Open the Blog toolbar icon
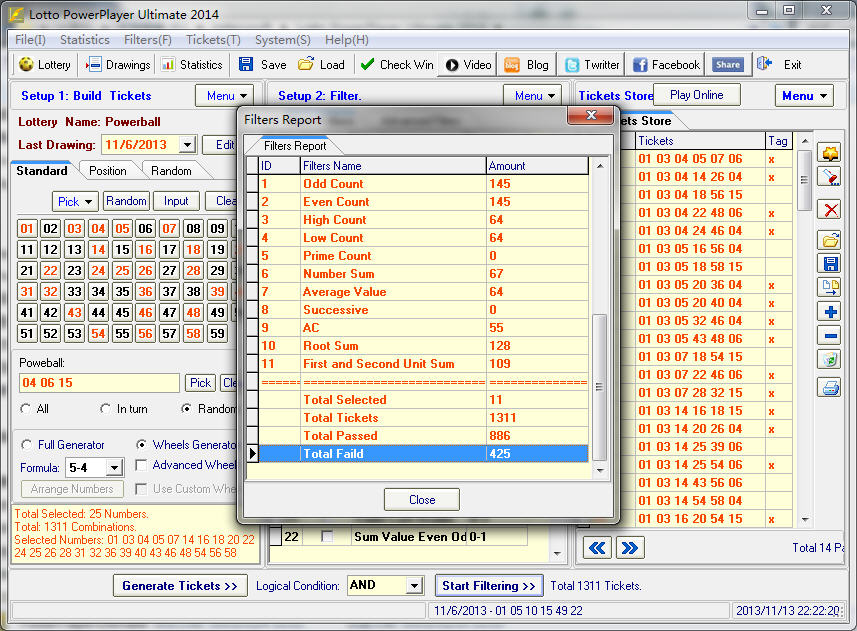Image resolution: width=857 pixels, height=631 pixels. point(512,65)
